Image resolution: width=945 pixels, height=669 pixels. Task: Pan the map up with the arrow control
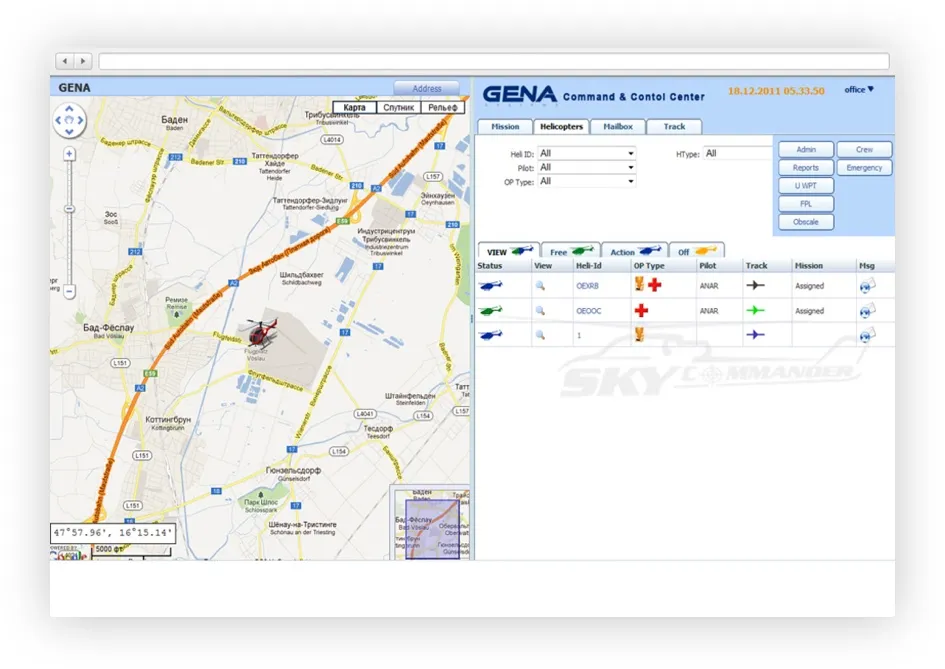point(69,108)
